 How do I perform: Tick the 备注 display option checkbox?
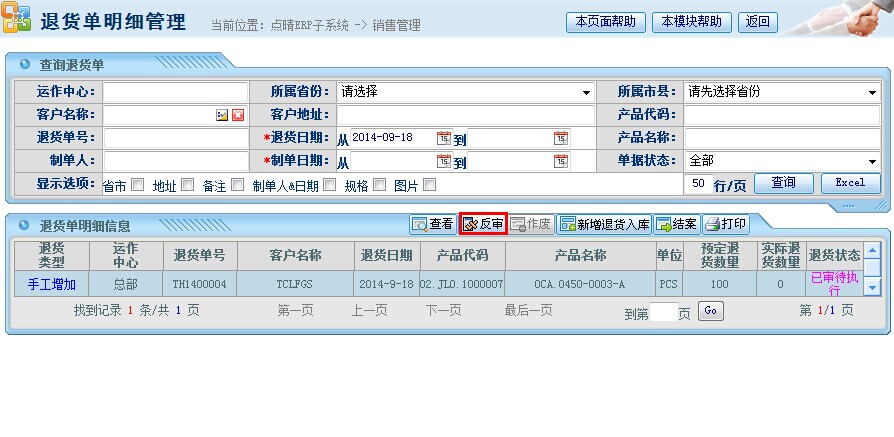click(237, 185)
